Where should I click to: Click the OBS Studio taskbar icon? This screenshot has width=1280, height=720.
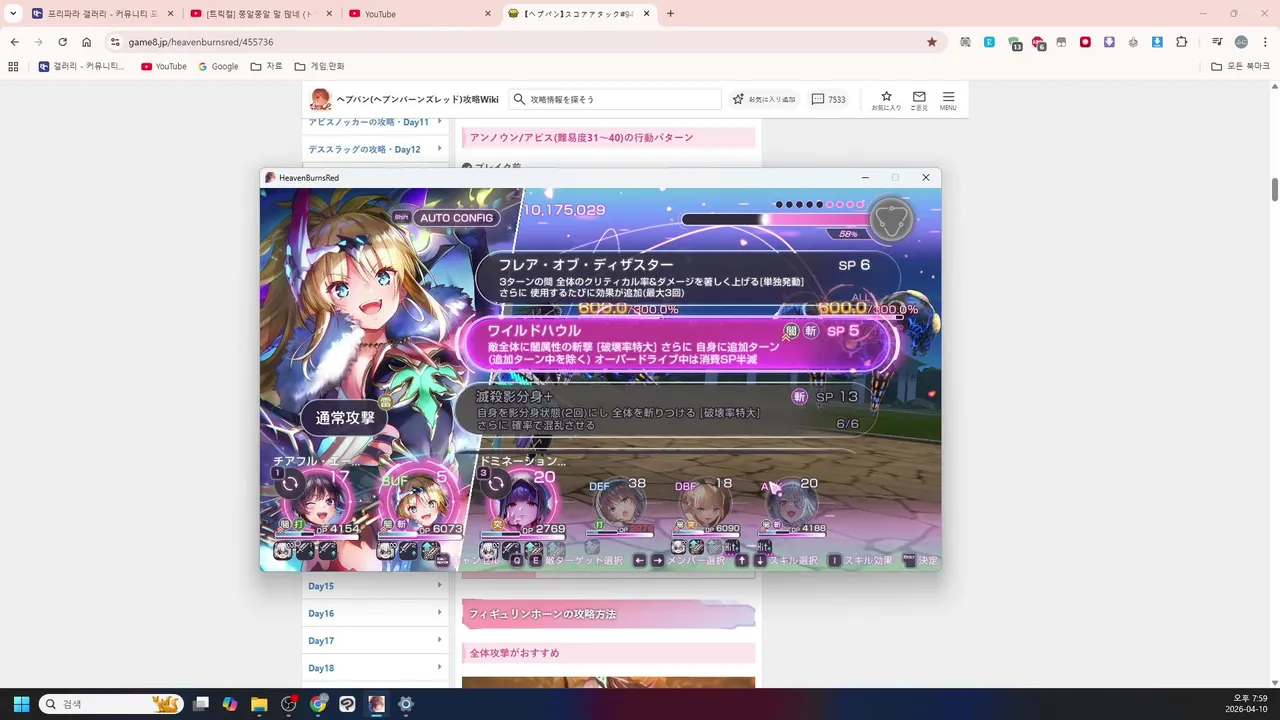289,704
